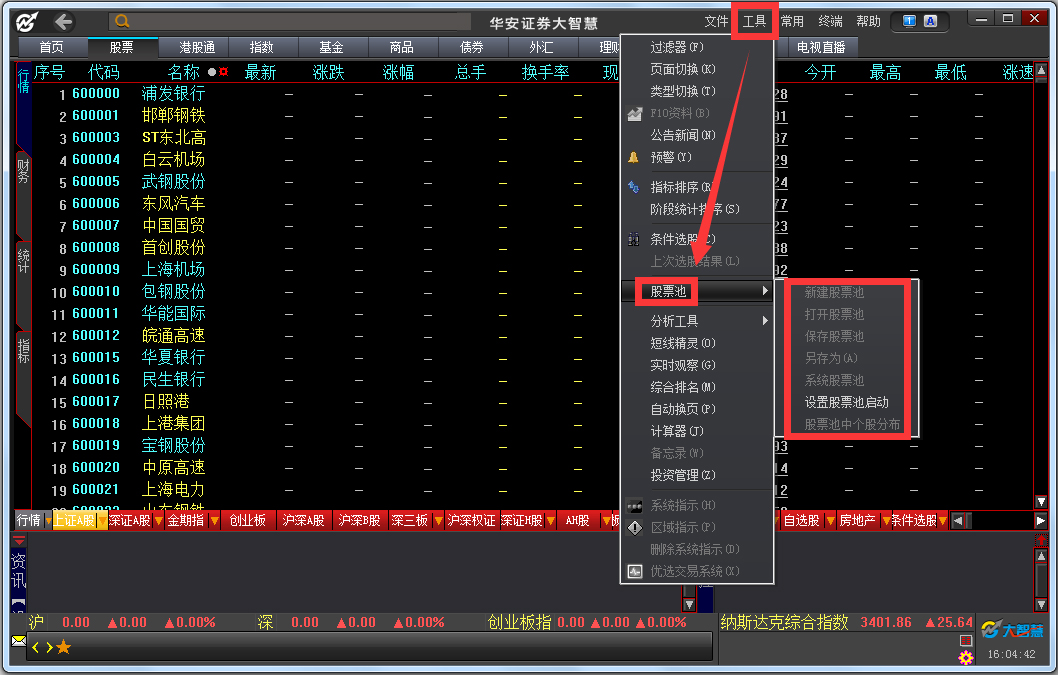Click the red up arrow icon of news panel
This screenshot has width=1058, height=675.
(x=1041, y=540)
